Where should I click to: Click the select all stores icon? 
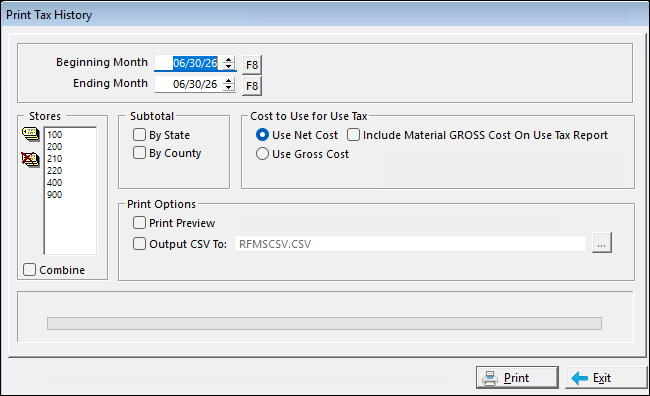pyautogui.click(x=30, y=134)
